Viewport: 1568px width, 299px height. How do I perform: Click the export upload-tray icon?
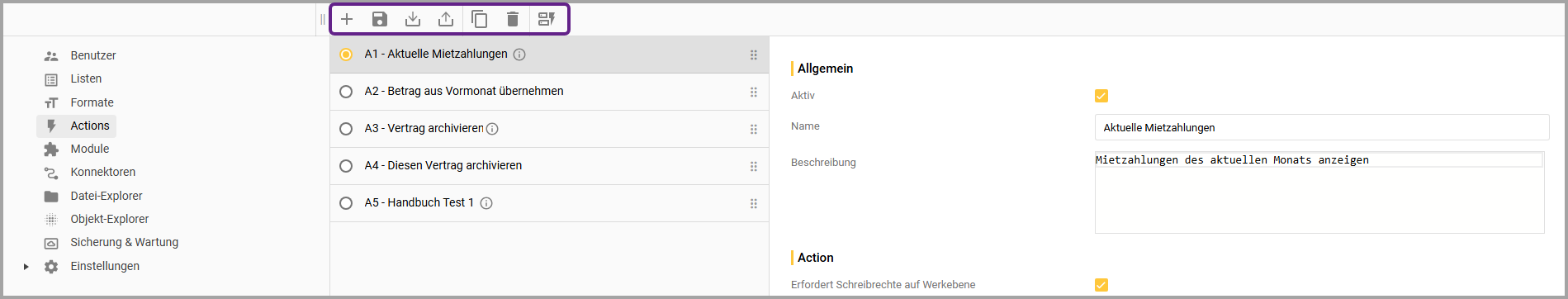(446, 19)
